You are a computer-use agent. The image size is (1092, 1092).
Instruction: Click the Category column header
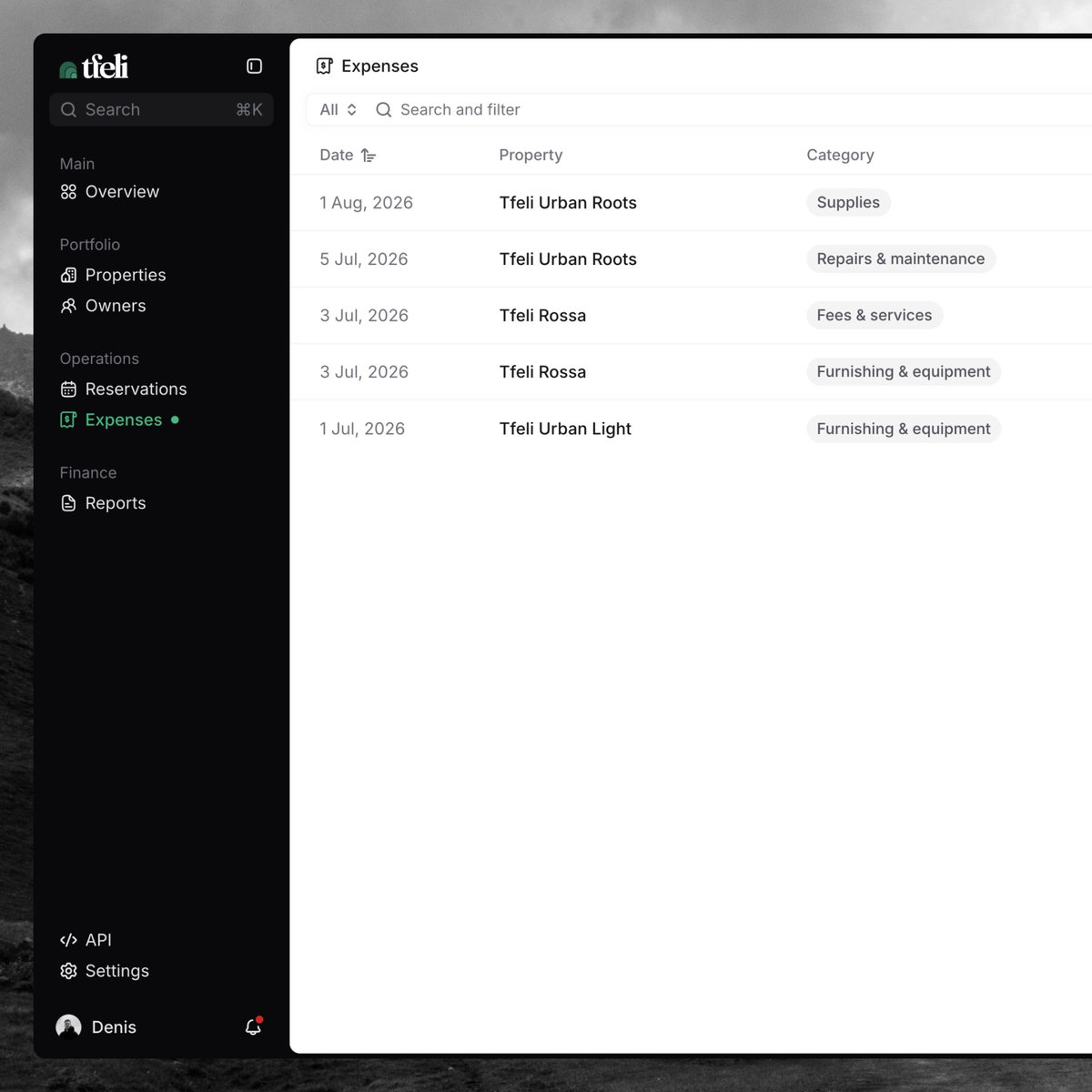tap(840, 156)
